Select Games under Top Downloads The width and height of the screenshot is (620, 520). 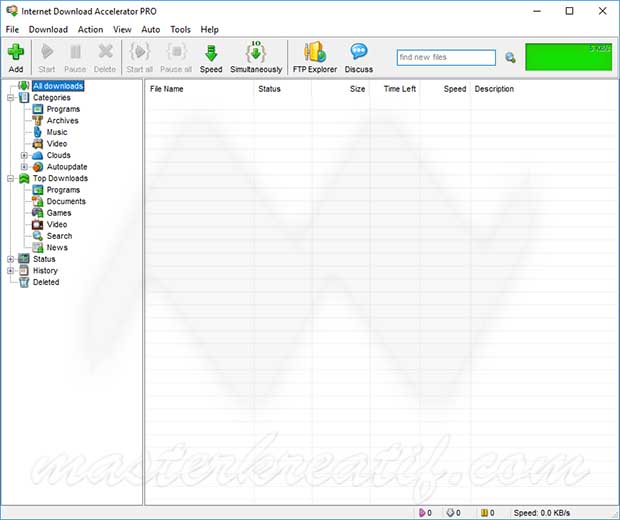click(59, 213)
